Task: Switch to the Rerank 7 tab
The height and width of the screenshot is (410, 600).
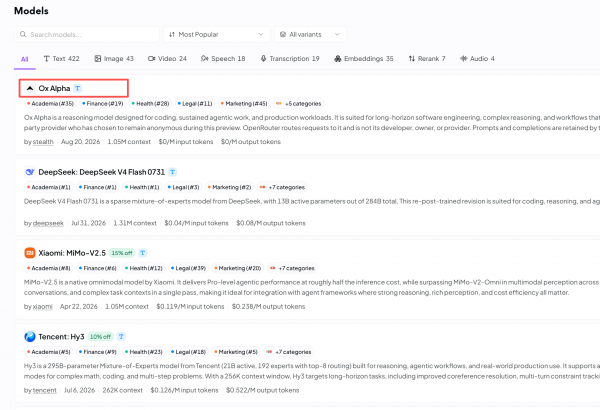Action: tap(427, 59)
